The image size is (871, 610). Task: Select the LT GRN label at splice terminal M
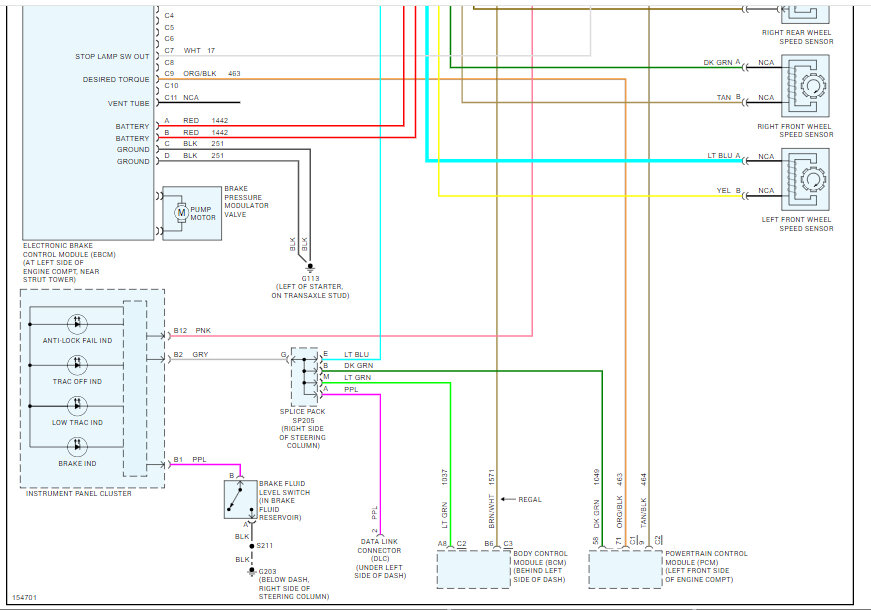pos(357,378)
